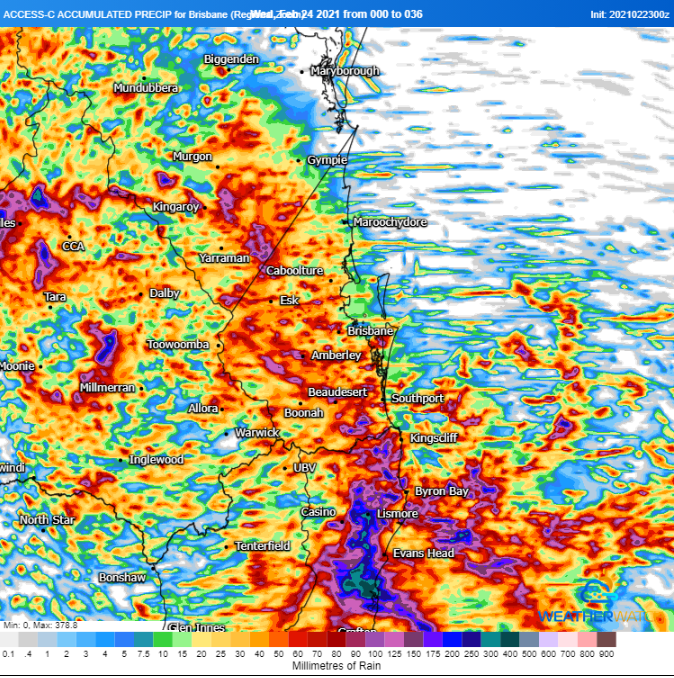Select the bright blue 200 mm legend swatch
674x678 pixels.
point(452,640)
